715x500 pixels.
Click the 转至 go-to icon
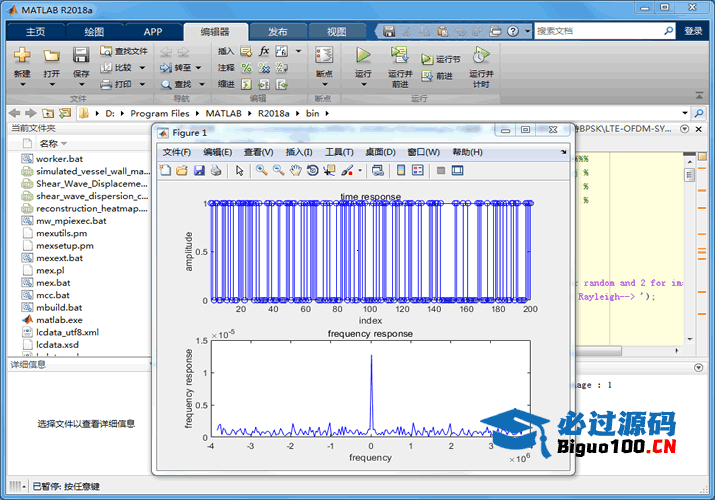(166, 68)
